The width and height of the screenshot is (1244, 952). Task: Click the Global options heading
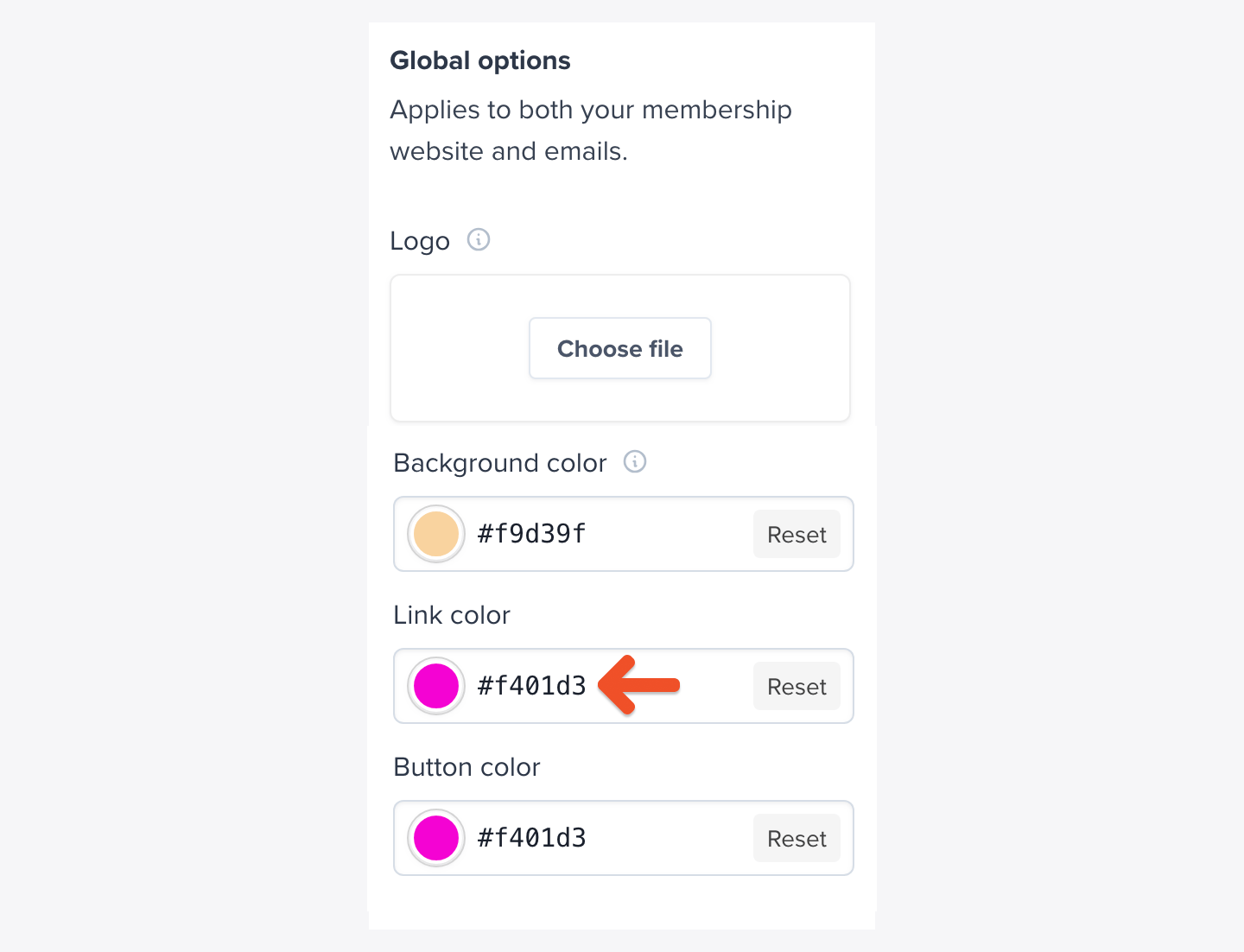[x=480, y=60]
